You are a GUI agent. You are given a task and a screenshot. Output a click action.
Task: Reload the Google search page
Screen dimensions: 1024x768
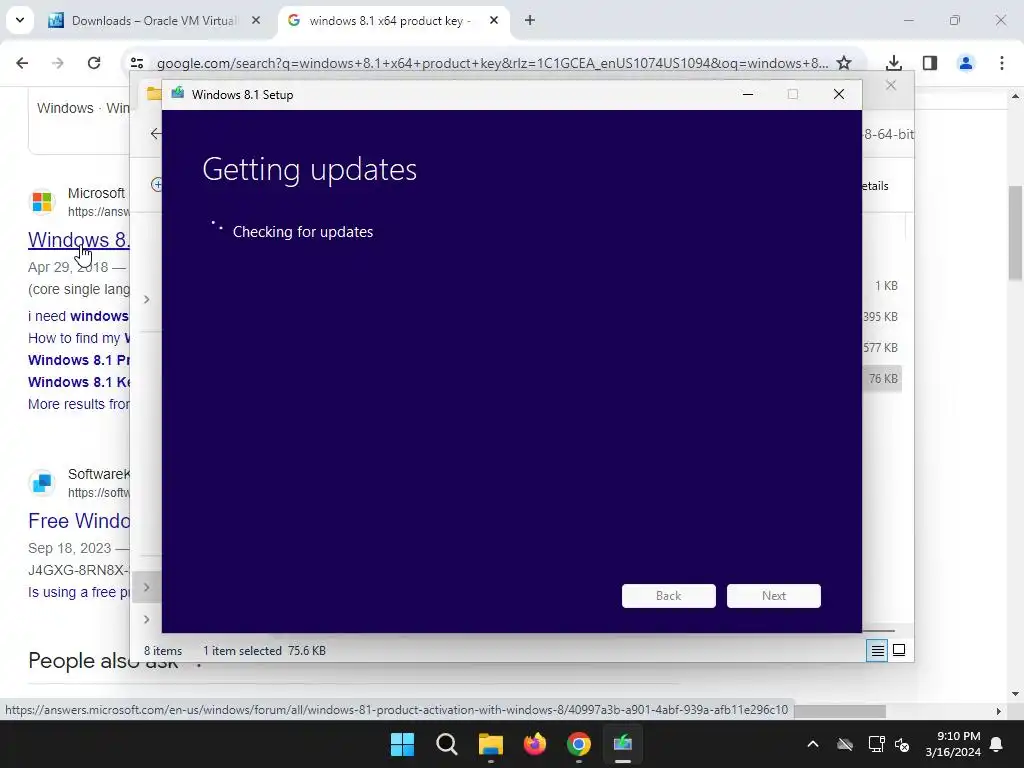[93, 63]
